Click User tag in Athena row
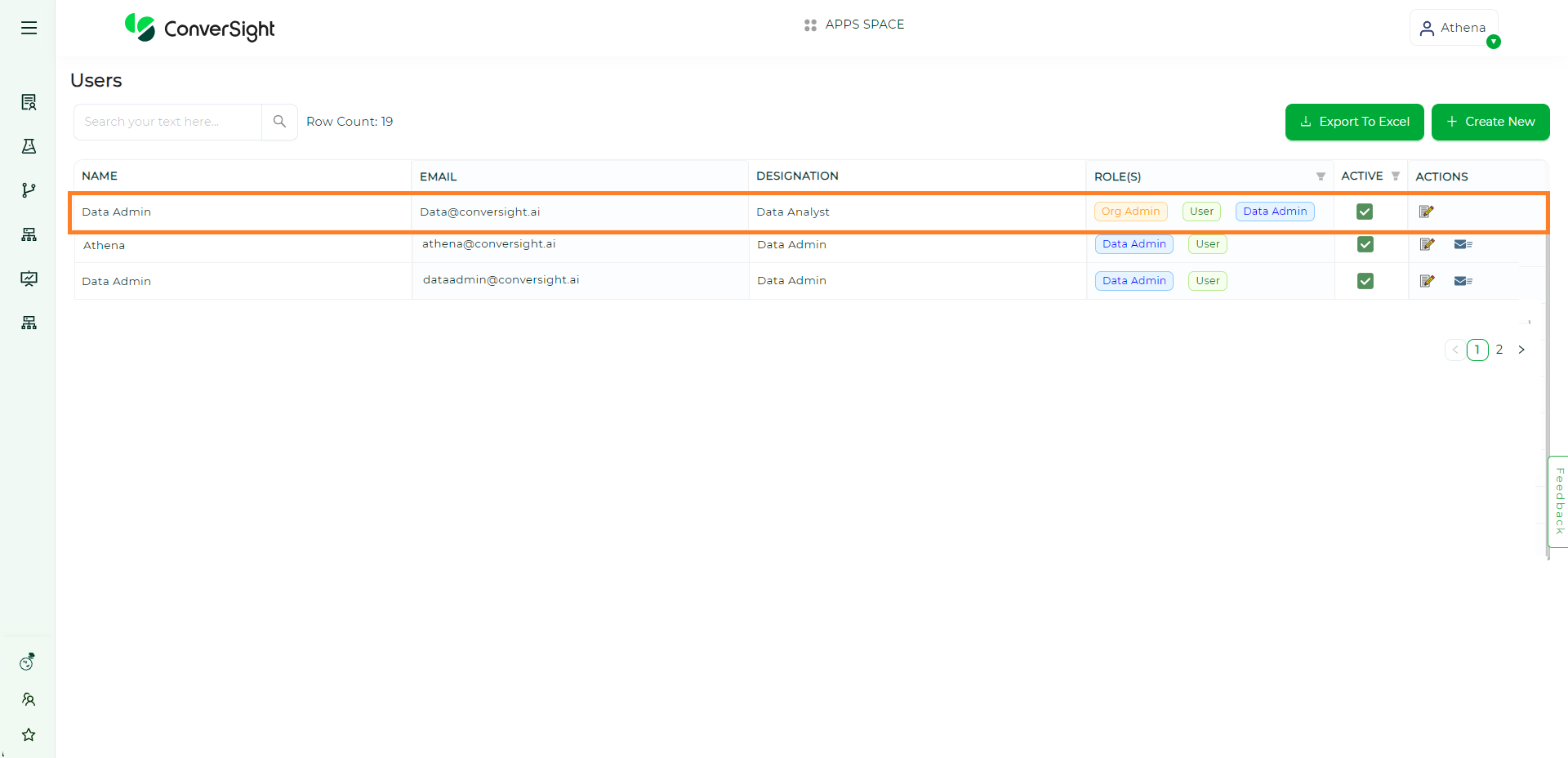This screenshot has width=1568, height=758. (x=1208, y=244)
